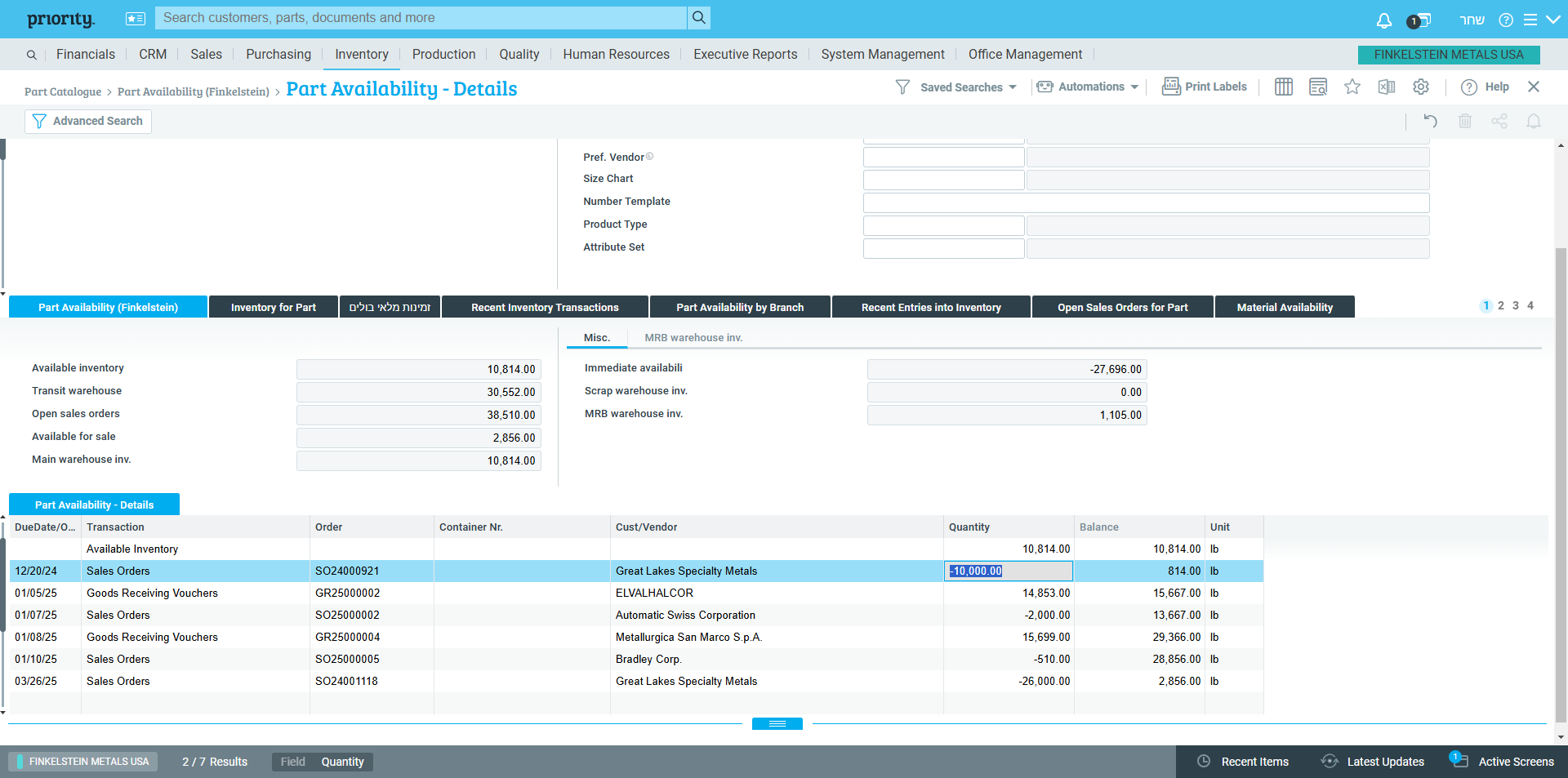Image resolution: width=1568 pixels, height=778 pixels.
Task: Select the Part Availability - Details subform tab
Action: (94, 505)
